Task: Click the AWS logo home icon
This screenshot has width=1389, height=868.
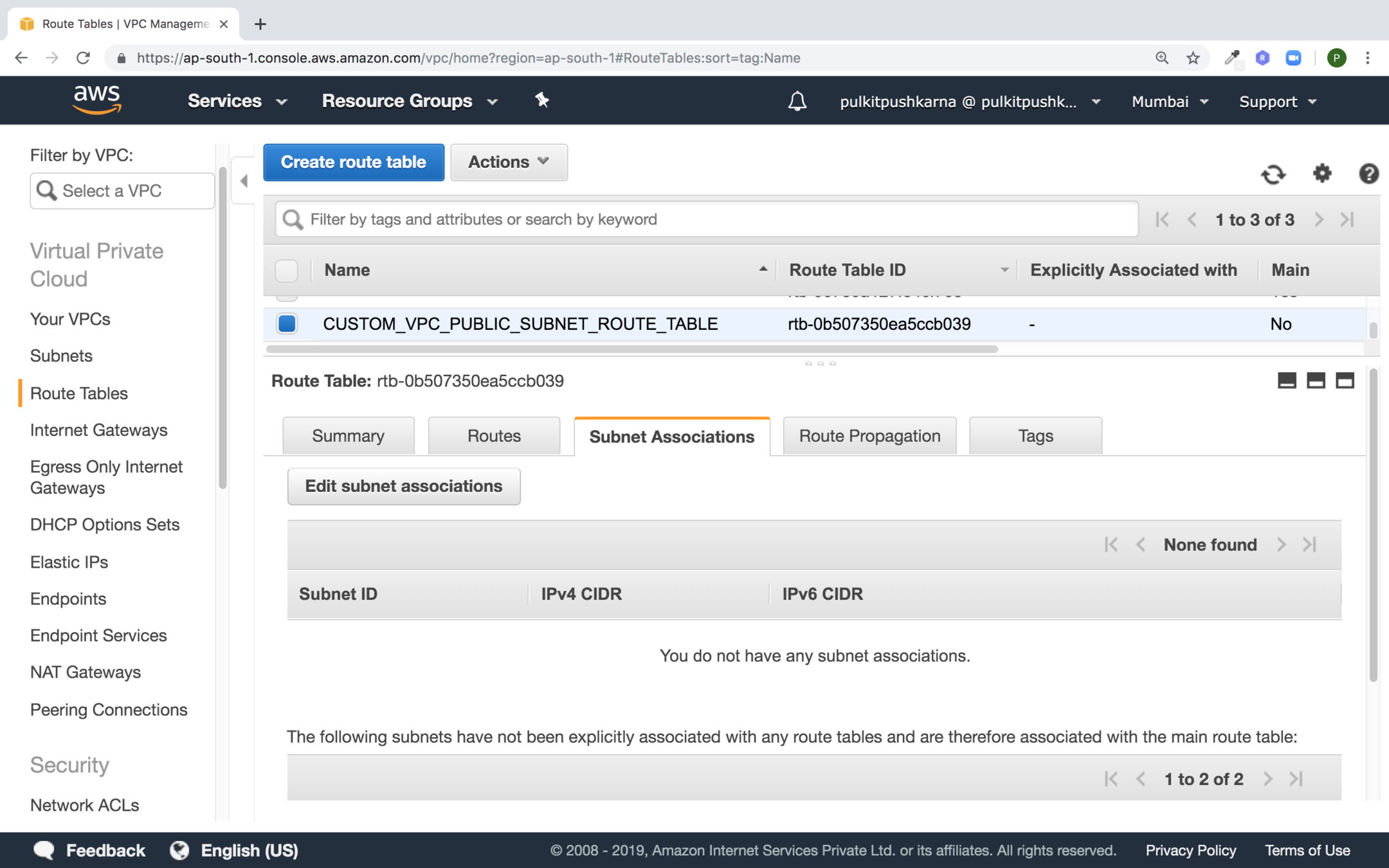Action: [97, 100]
